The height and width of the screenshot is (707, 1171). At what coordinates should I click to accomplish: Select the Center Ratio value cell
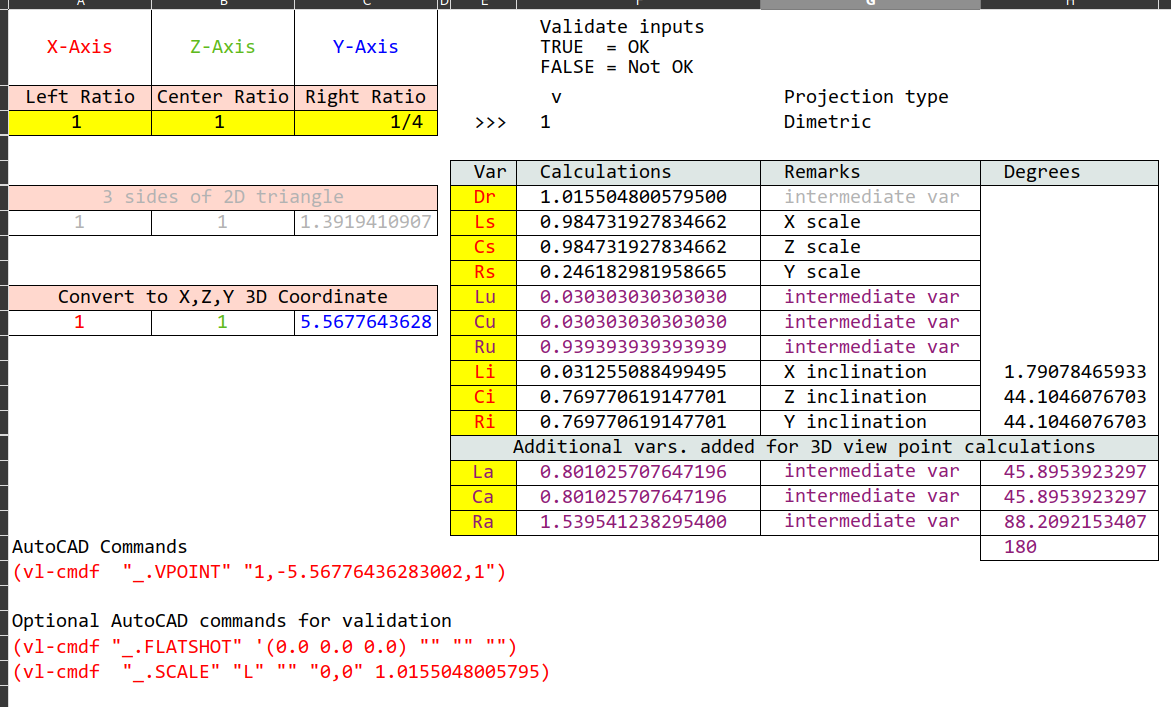coord(223,122)
